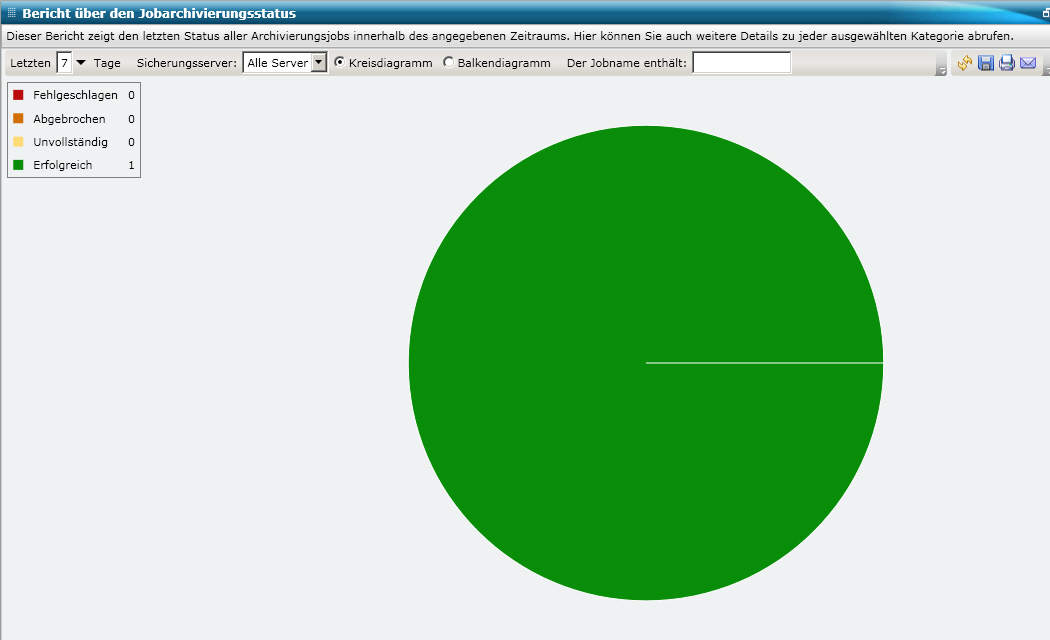The width and height of the screenshot is (1050, 640).
Task: Click the restore panel icon in title bar
Action: [1046, 13]
